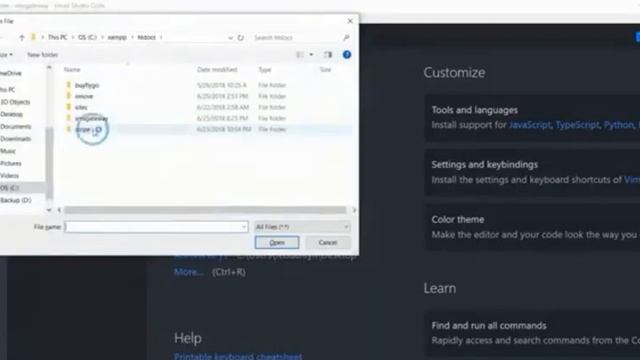The height and width of the screenshot is (360, 640).
Task: Open Music in navigation pane
Action: click(8, 151)
